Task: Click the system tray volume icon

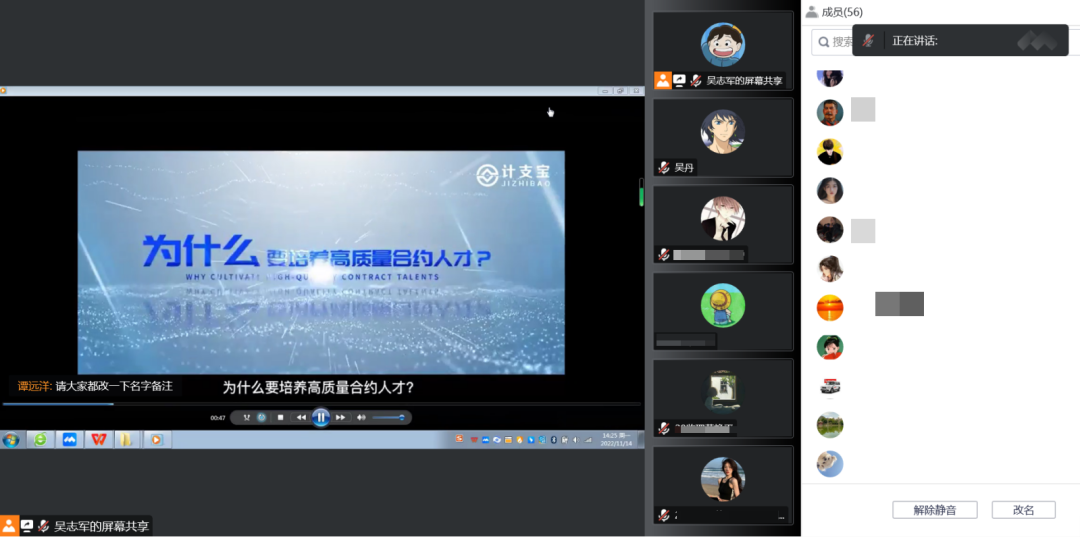Action: click(576, 439)
